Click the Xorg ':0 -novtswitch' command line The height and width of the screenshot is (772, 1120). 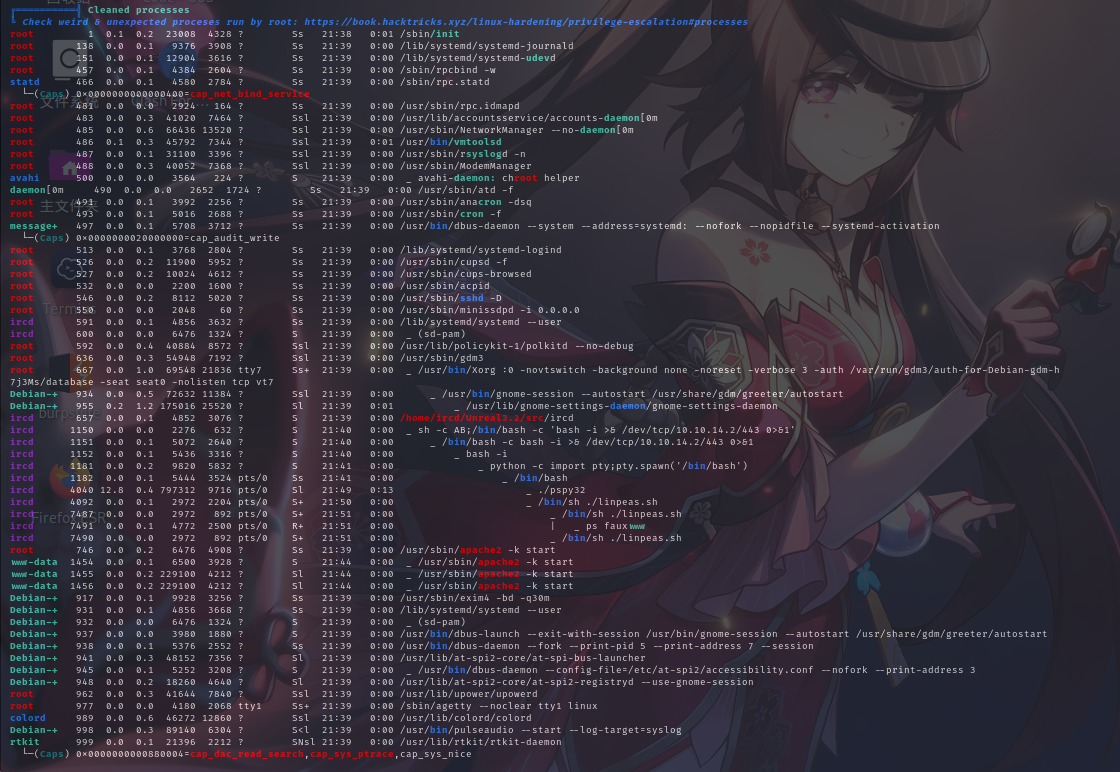(739, 371)
